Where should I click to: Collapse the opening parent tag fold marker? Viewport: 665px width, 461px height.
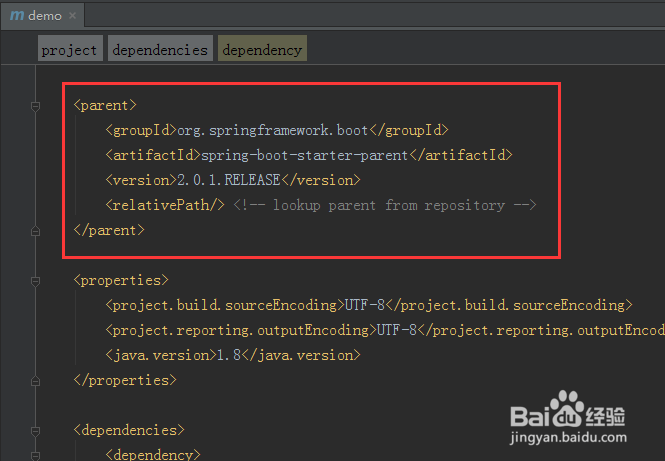[36, 106]
